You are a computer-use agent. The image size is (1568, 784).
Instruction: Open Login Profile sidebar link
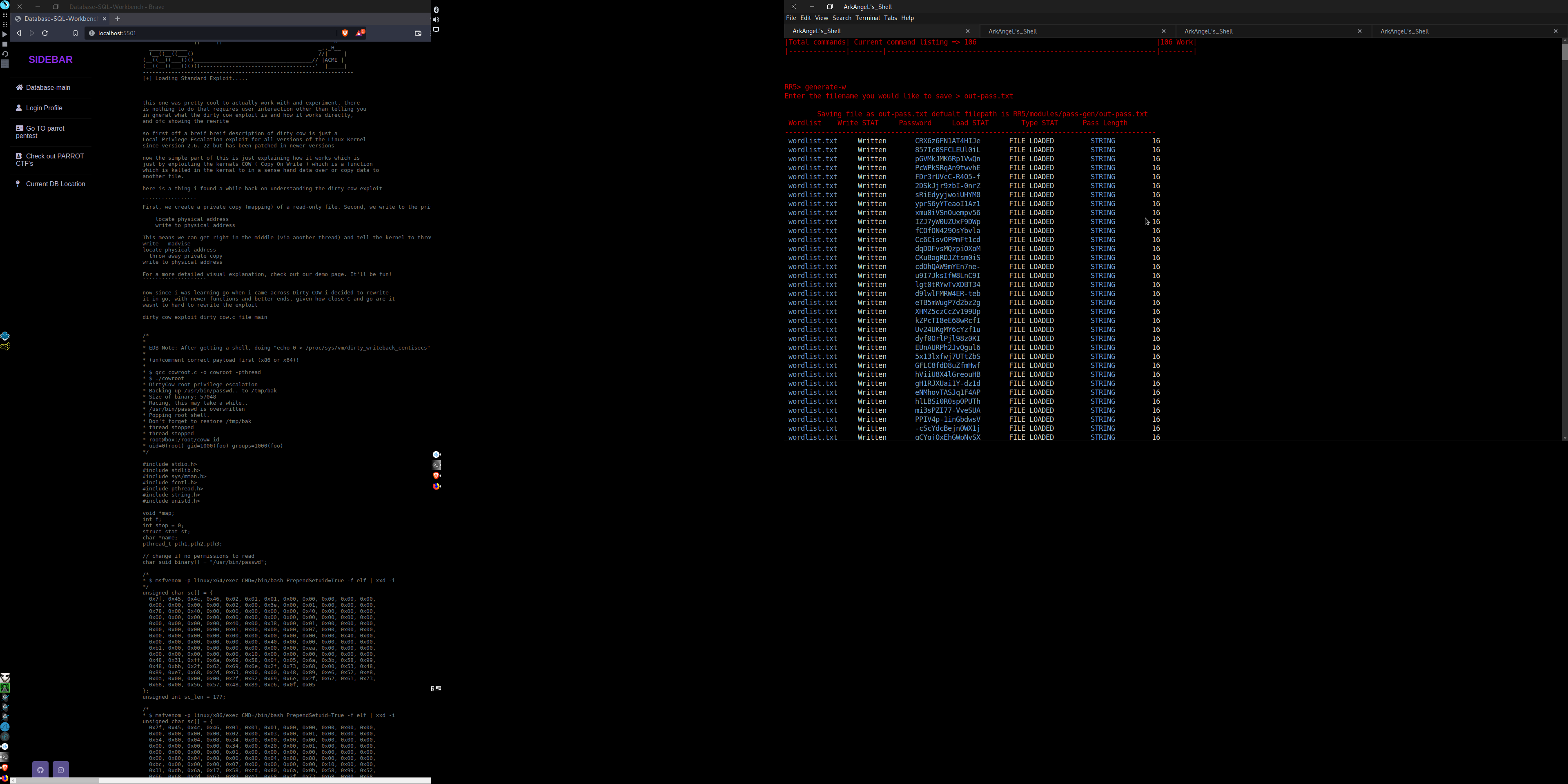pos(44,108)
